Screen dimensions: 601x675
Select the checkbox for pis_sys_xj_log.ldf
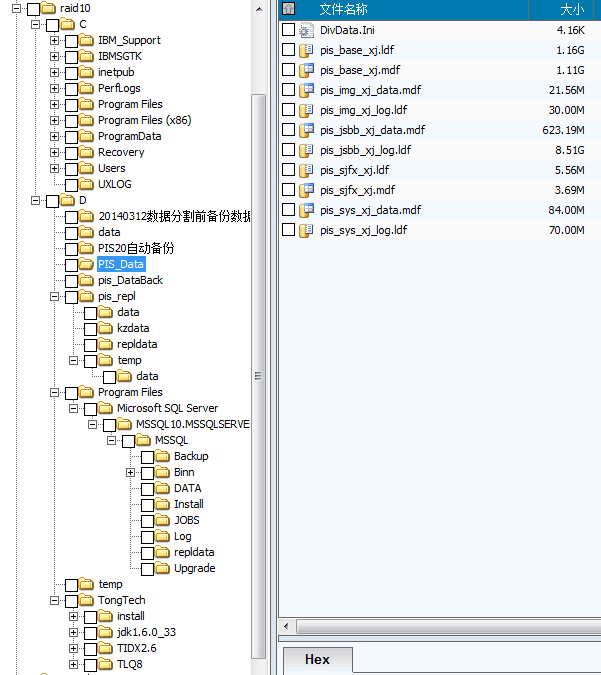(289, 230)
